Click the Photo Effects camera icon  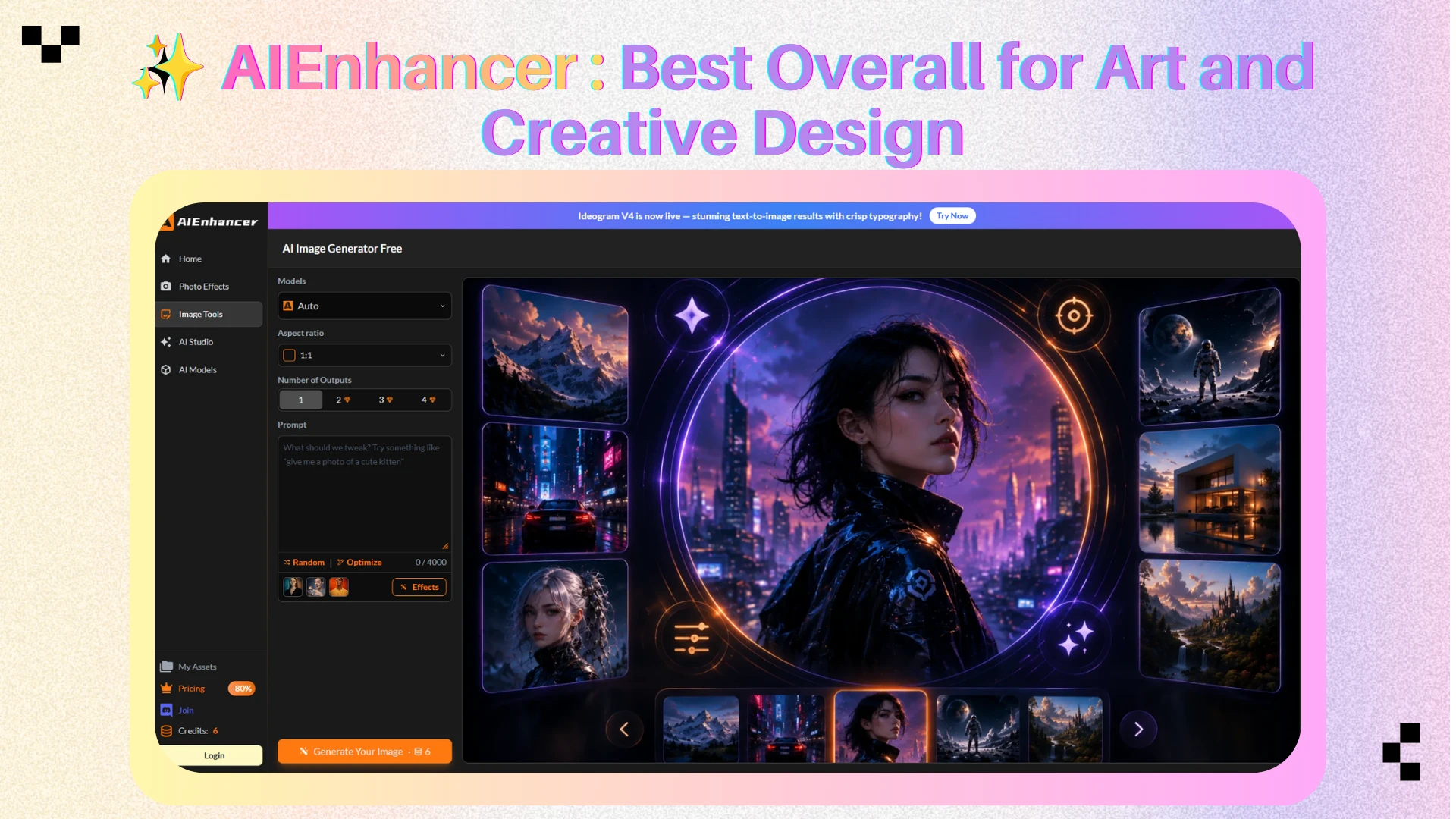pos(166,287)
